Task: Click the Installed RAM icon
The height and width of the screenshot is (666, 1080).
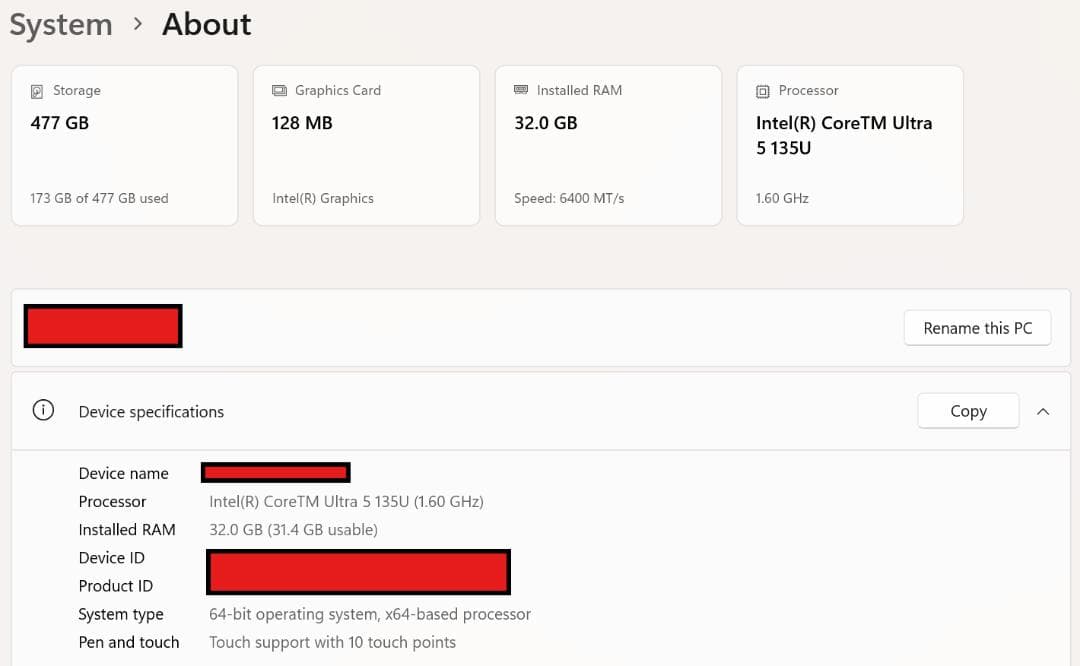Action: [x=521, y=90]
